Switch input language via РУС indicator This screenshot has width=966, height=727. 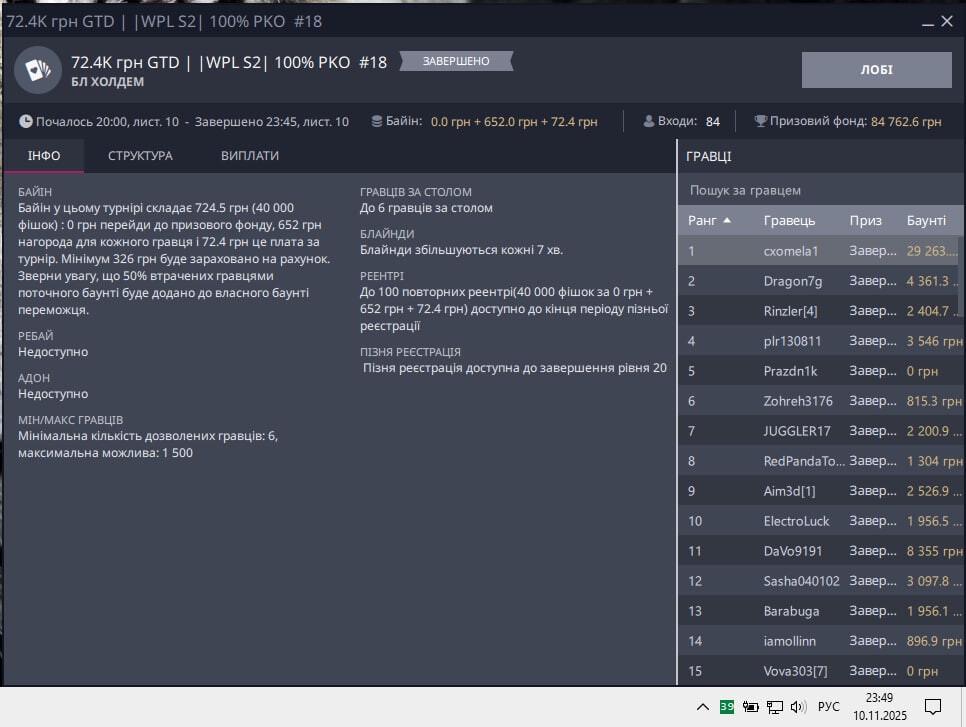tap(828, 706)
